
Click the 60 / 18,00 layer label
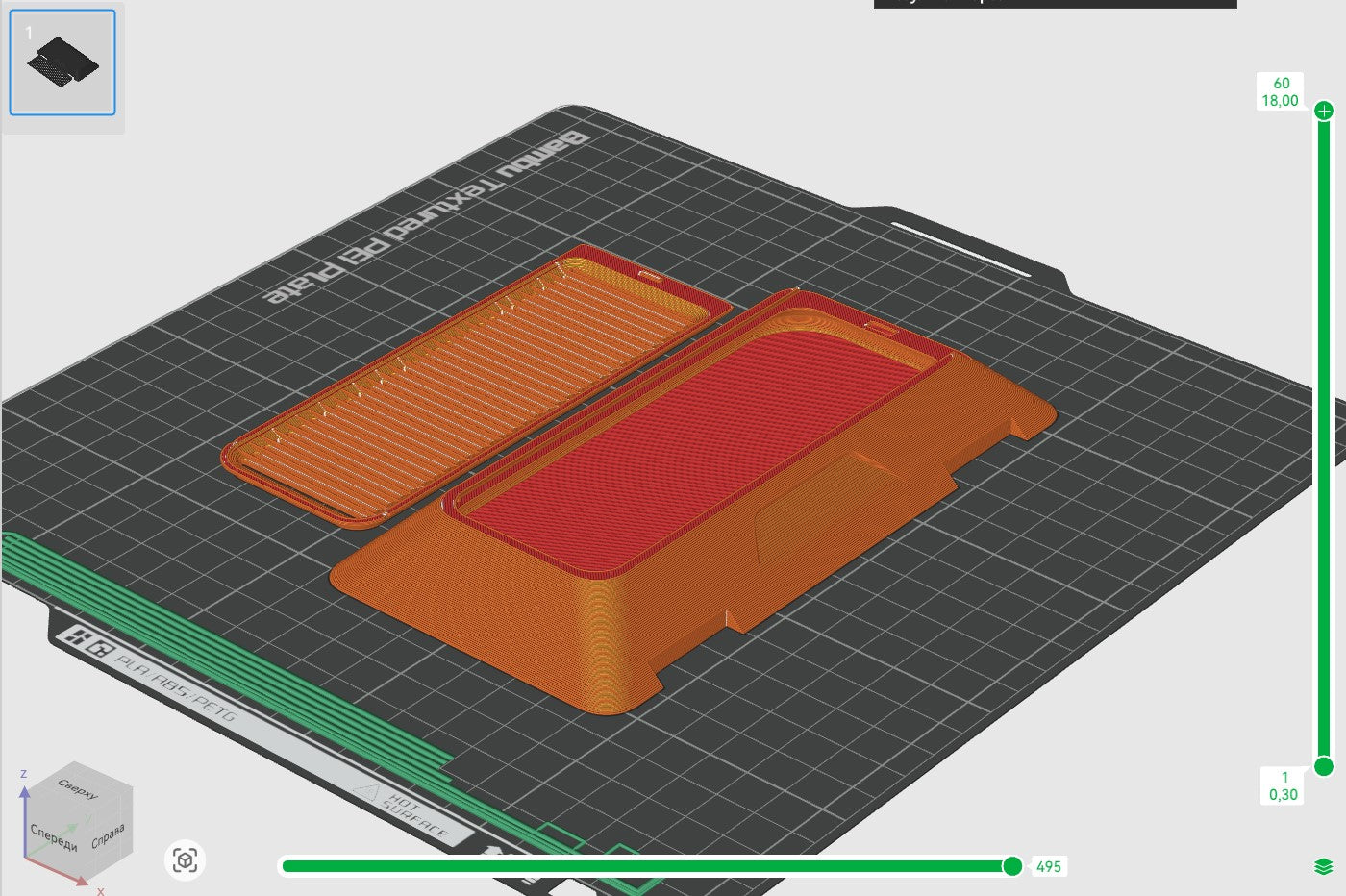[x=1281, y=92]
